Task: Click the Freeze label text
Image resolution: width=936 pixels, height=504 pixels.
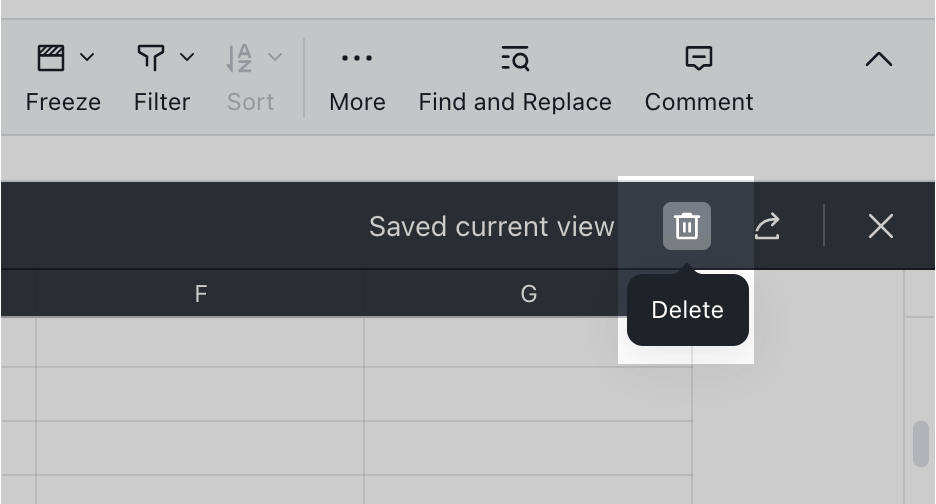Action: (x=63, y=102)
